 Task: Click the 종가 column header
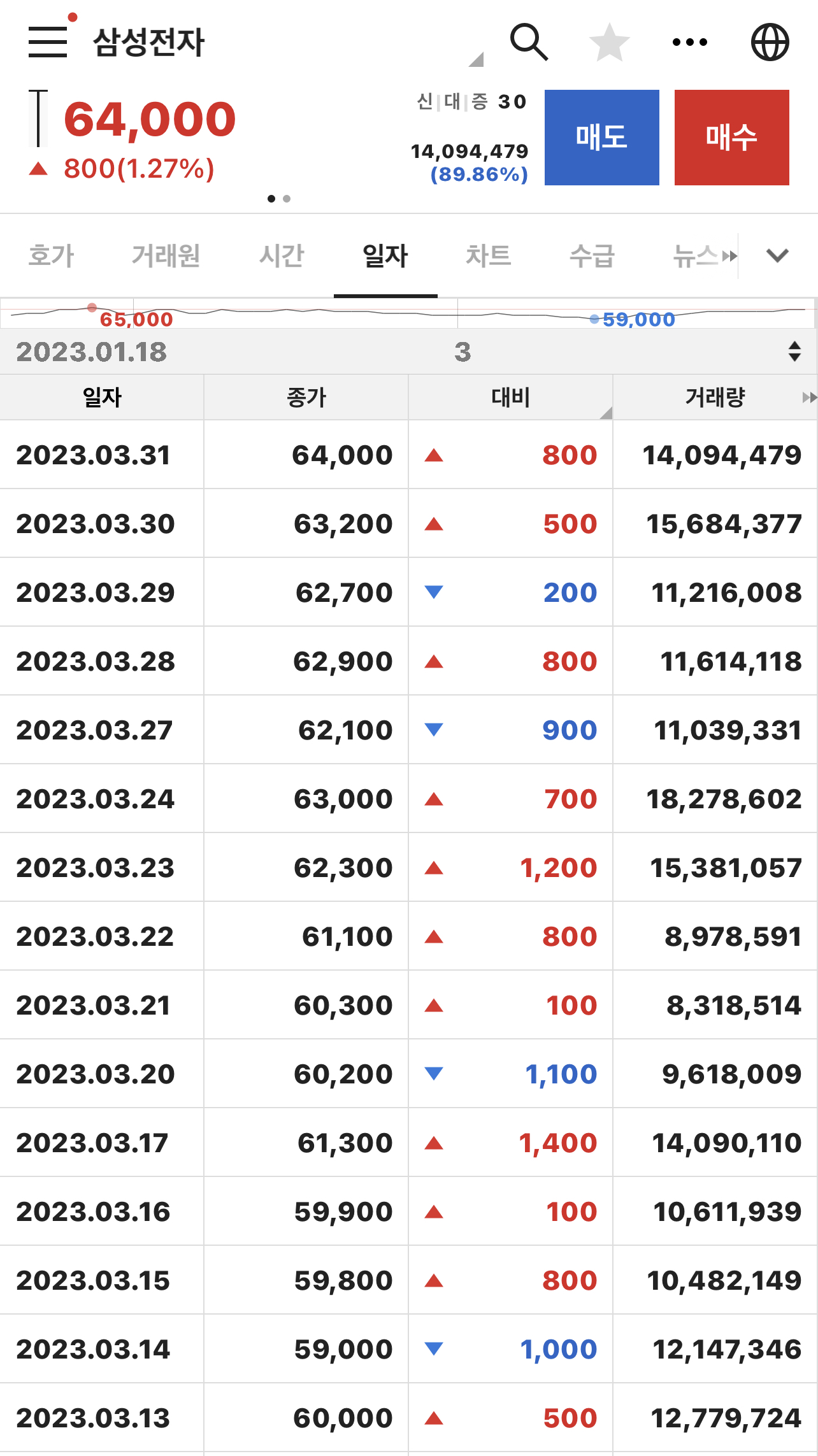click(306, 397)
